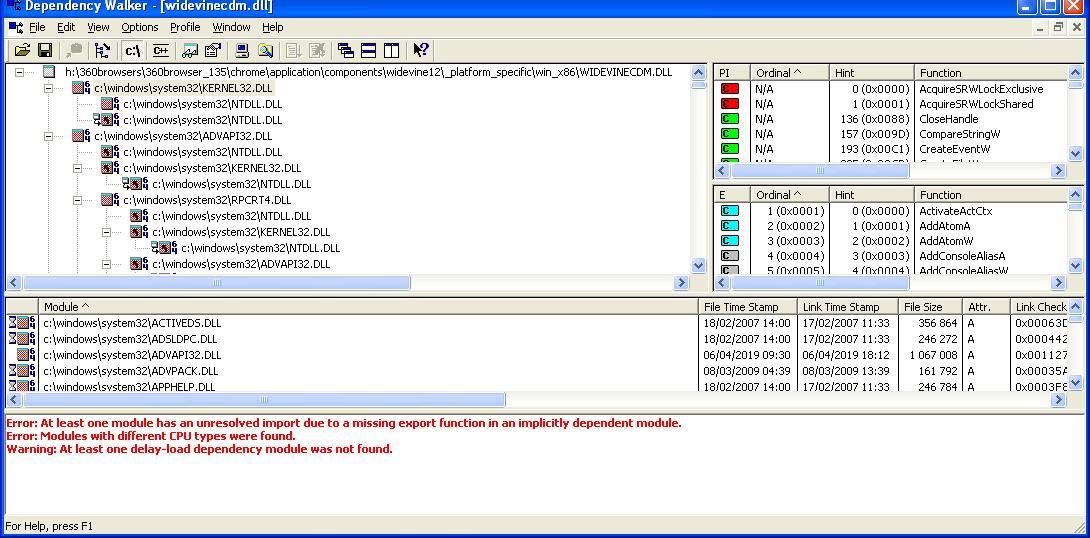
Task: Click gray export icon for AddConsoleAliasA
Action: click(x=730, y=256)
